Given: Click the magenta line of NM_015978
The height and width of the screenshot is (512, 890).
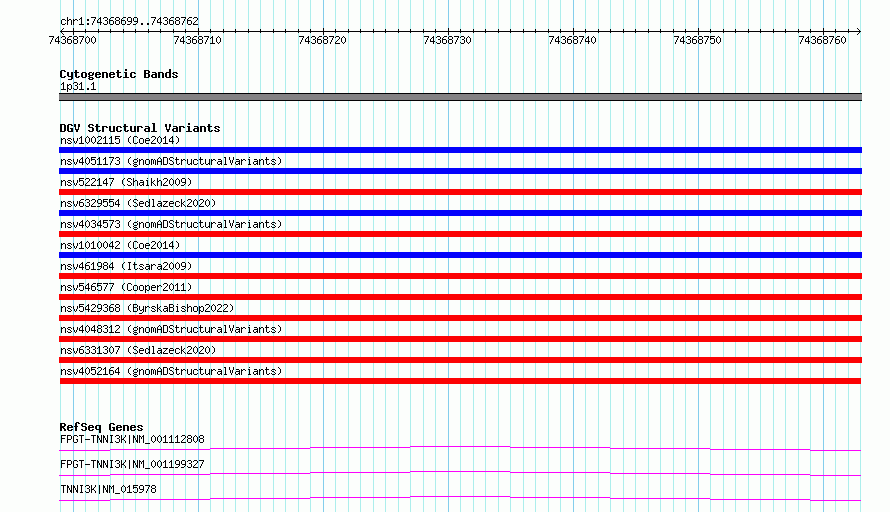Looking at the screenshot, I should pyautogui.click(x=460, y=498).
